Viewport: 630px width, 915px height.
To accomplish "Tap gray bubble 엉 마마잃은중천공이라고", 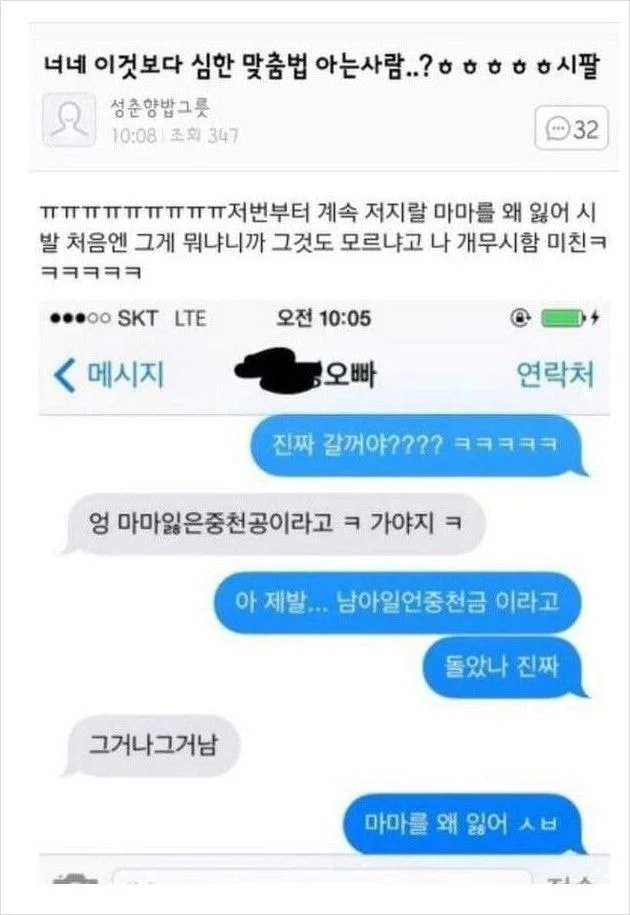I will (x=274, y=523).
